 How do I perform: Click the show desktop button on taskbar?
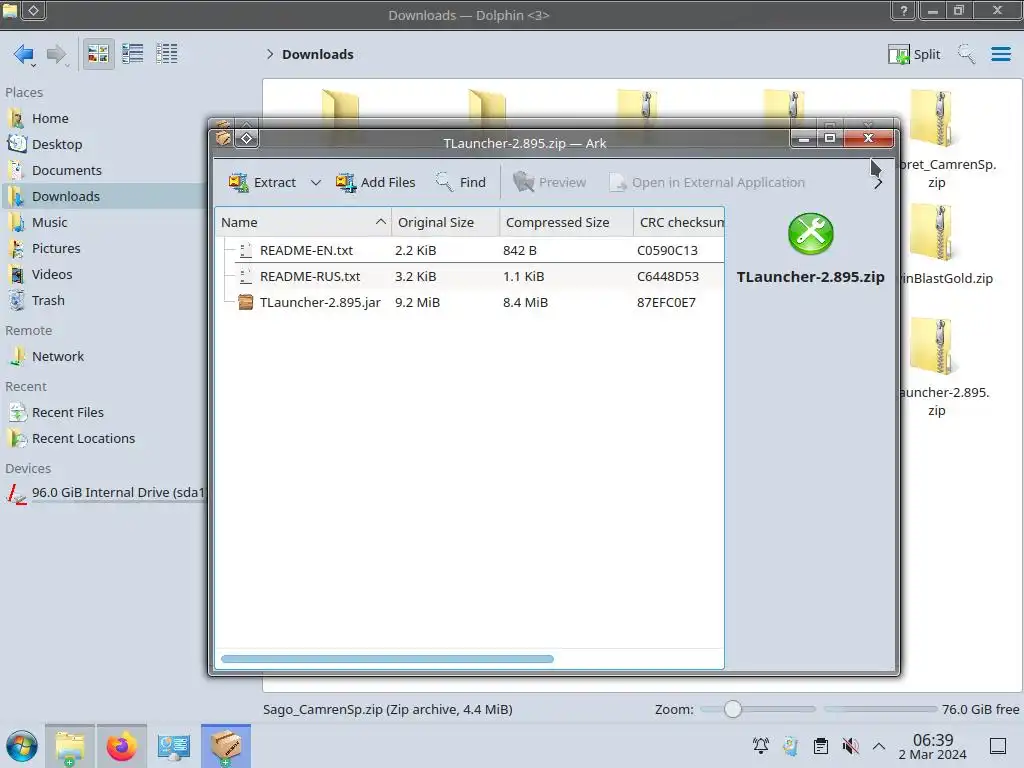click(998, 746)
